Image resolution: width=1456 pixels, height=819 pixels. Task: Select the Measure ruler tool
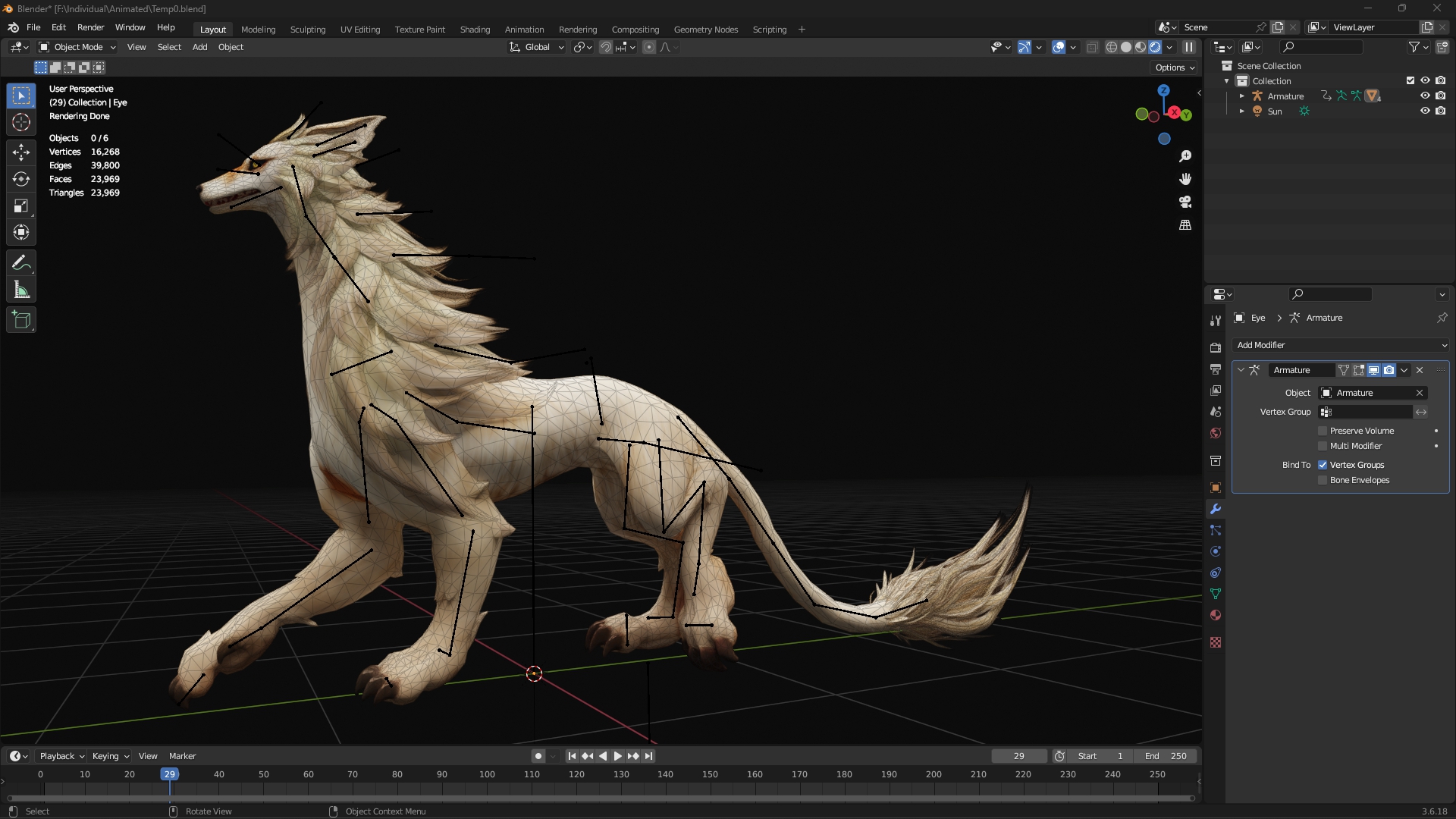21,290
